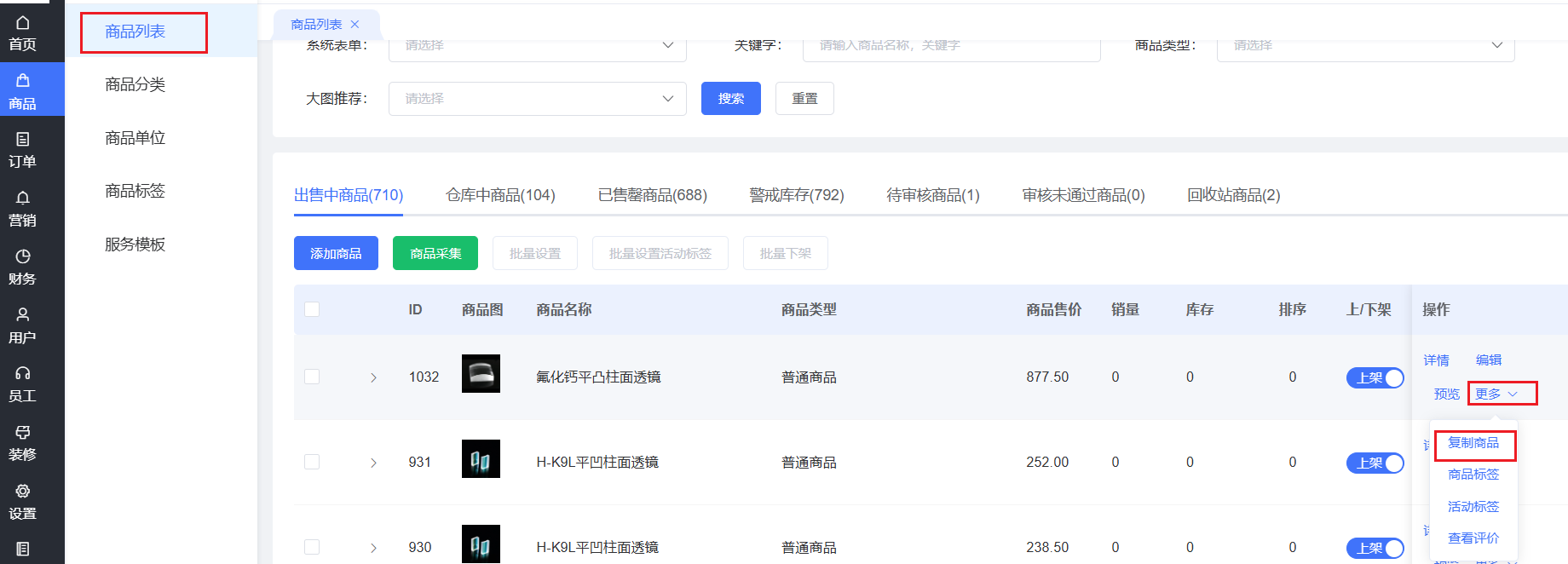
Task: Check the checkbox for product 931
Action: click(x=312, y=462)
